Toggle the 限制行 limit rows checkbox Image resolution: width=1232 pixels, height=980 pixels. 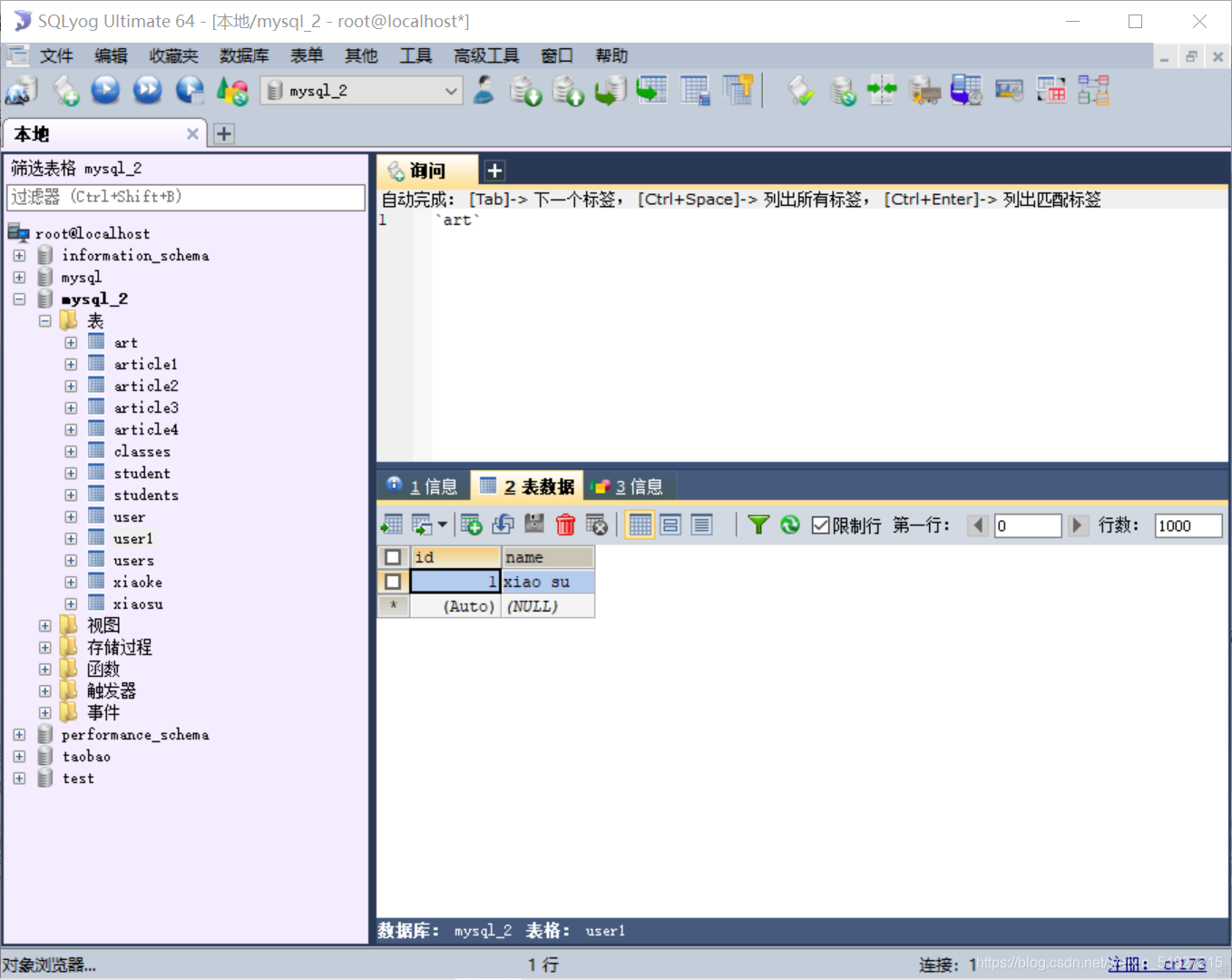pos(821,525)
